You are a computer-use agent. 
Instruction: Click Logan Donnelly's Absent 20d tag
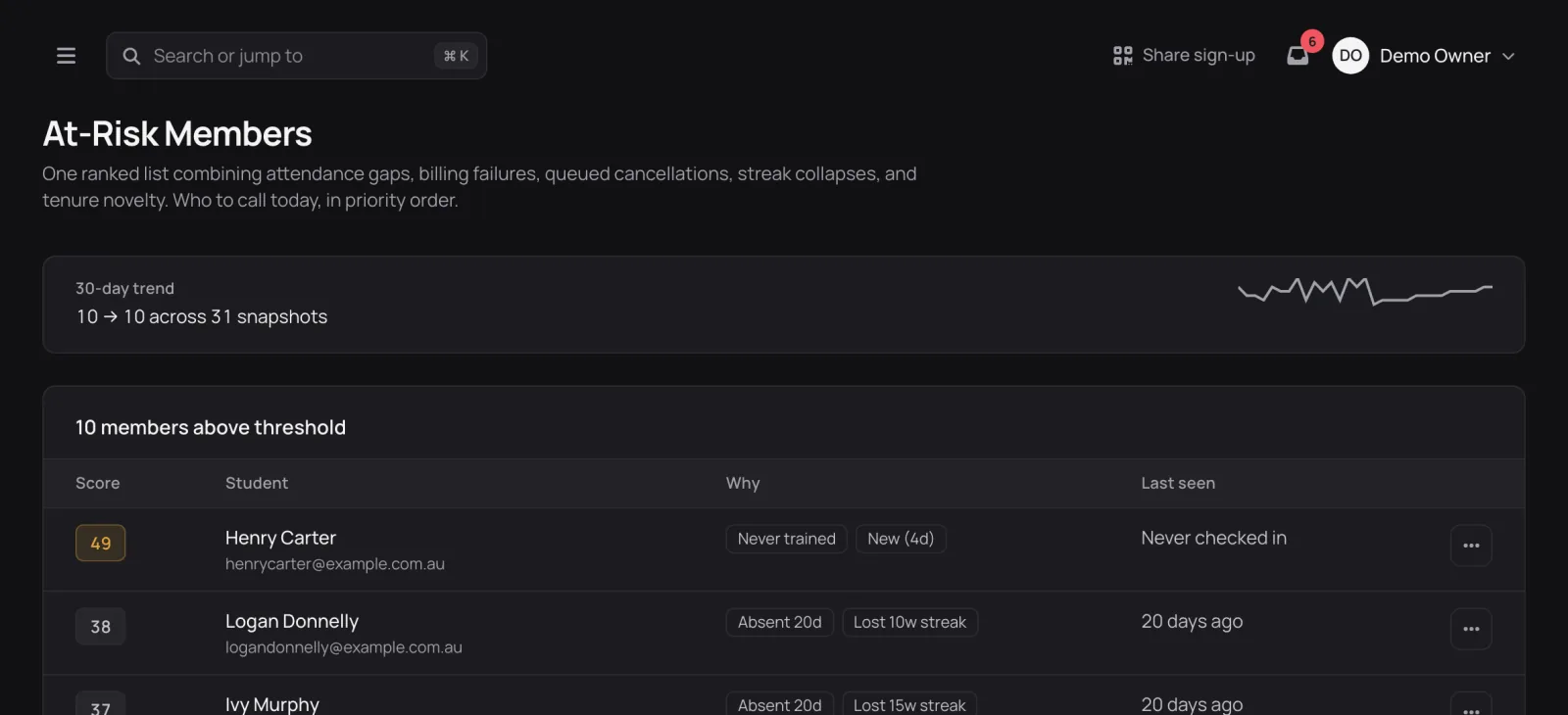pyautogui.click(x=780, y=622)
